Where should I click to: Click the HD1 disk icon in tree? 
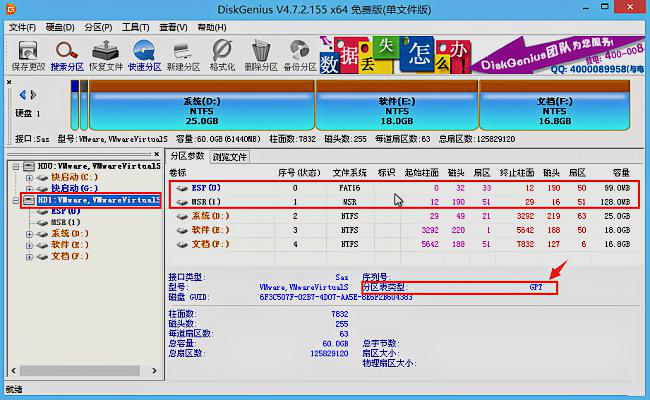29,200
